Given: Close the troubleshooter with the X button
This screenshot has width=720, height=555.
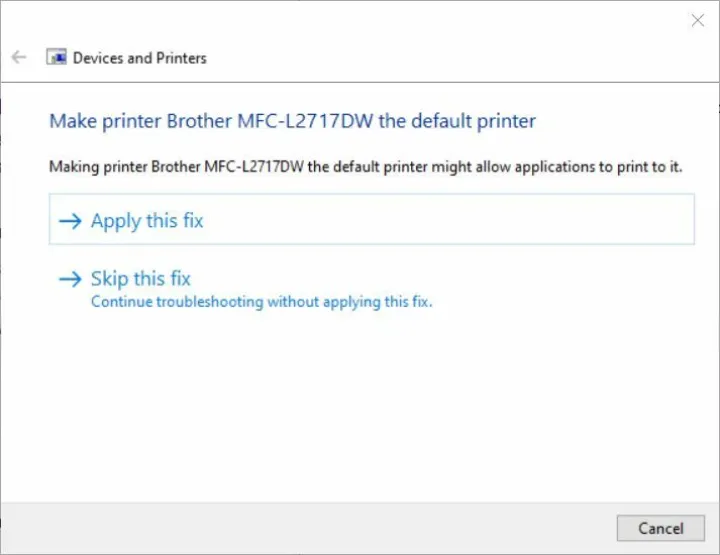Looking at the screenshot, I should (x=697, y=20).
